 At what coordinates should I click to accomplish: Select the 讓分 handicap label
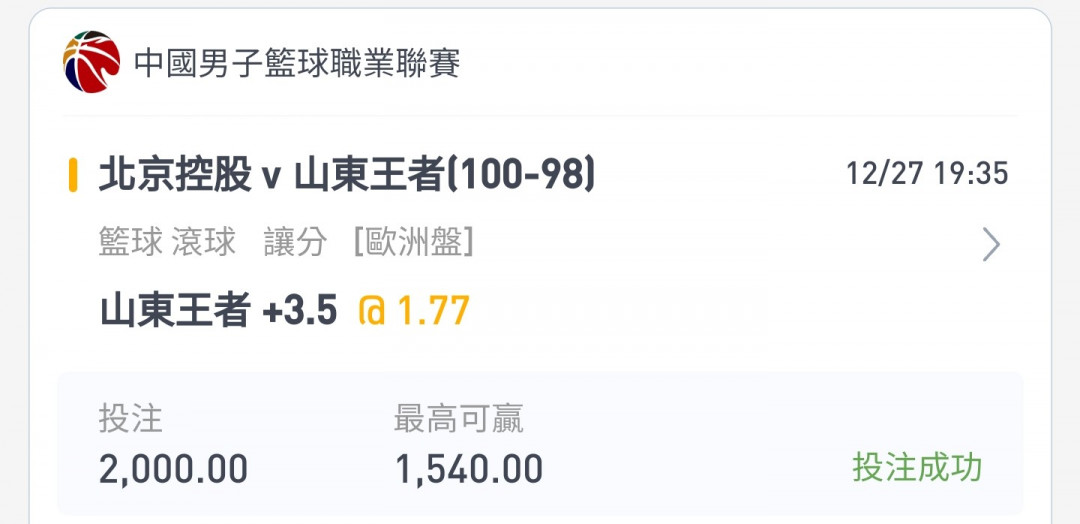pyautogui.click(x=295, y=243)
